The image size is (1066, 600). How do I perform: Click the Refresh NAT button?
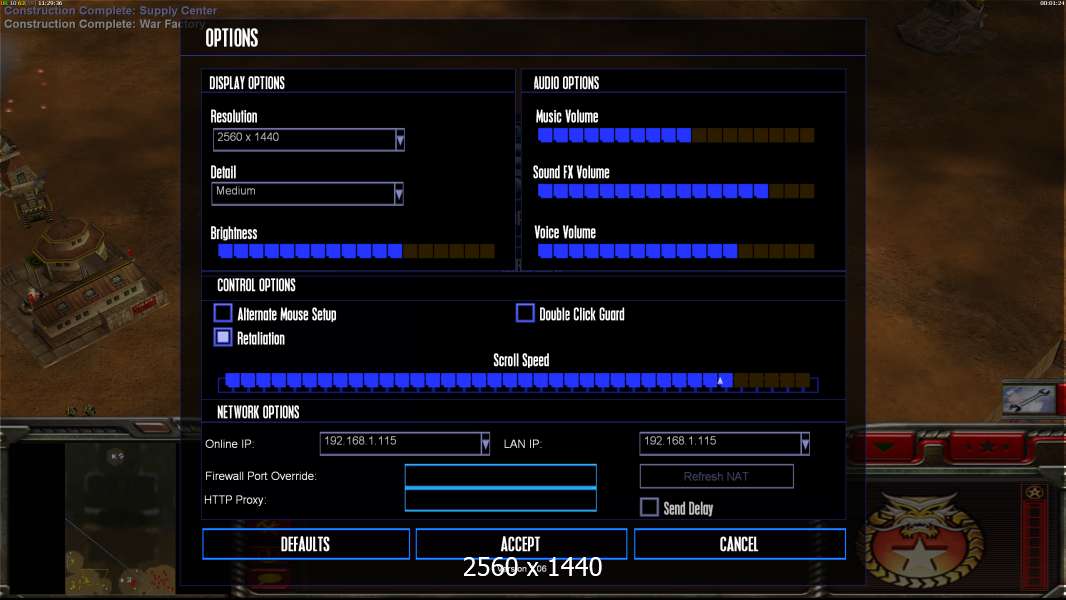tap(717, 476)
